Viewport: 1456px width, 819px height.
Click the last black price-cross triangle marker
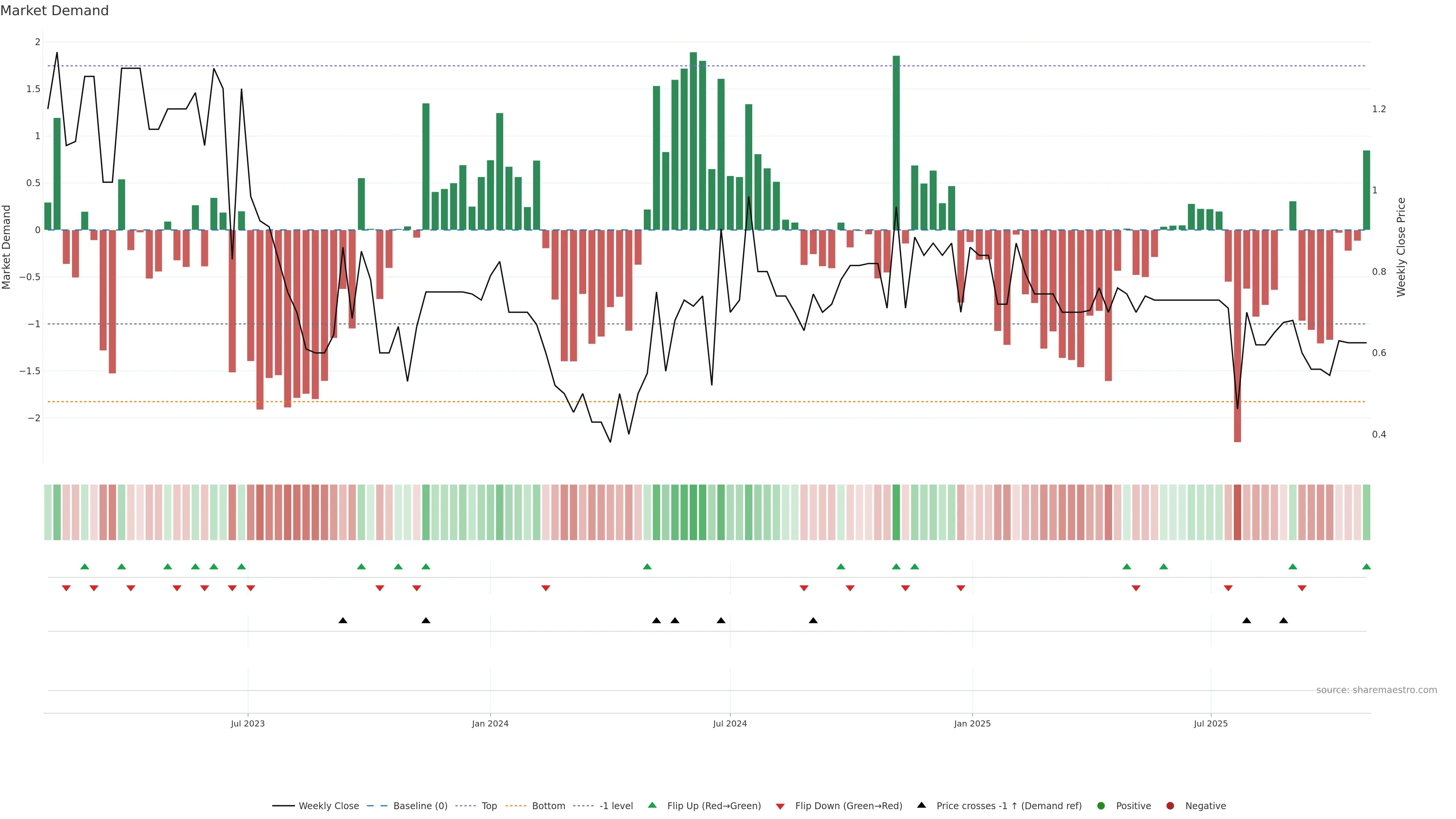[x=1283, y=621]
